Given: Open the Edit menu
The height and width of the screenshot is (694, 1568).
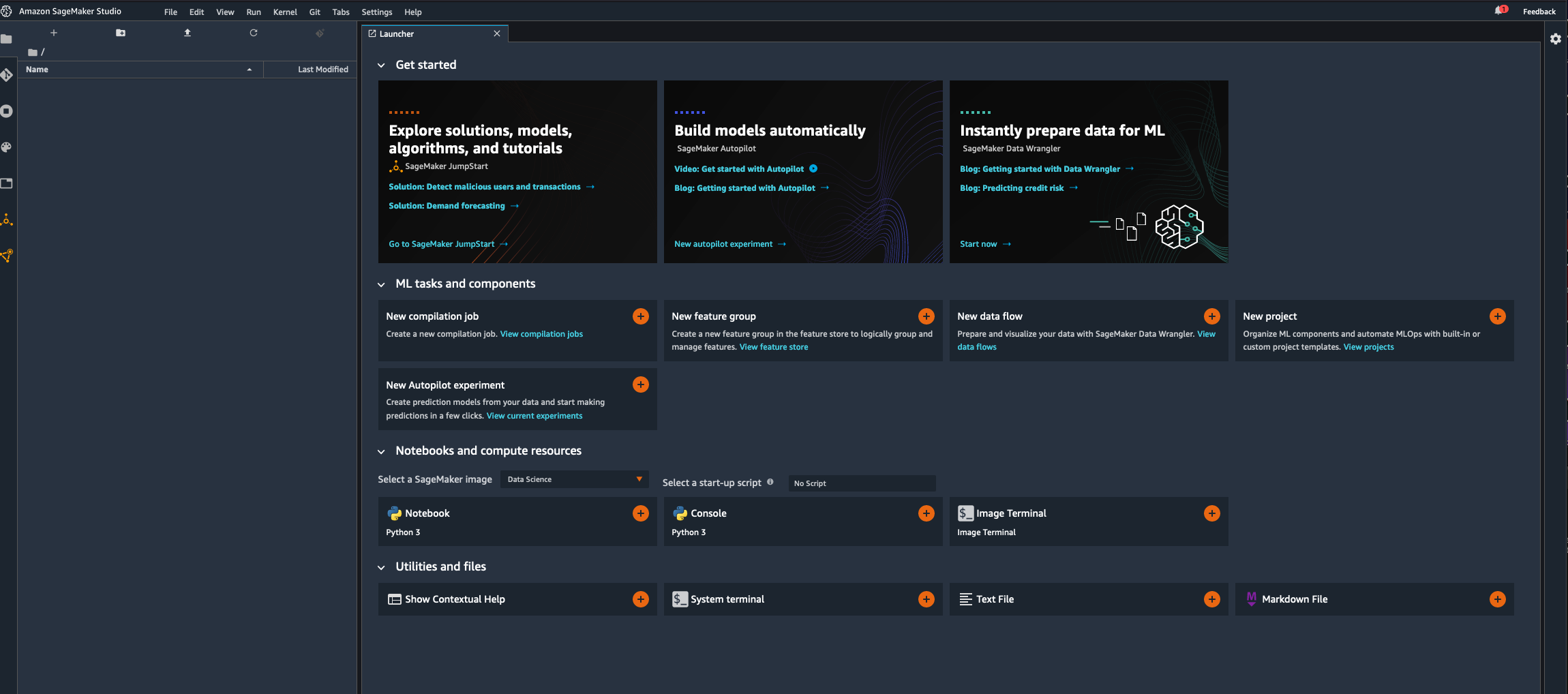Looking at the screenshot, I should (196, 12).
